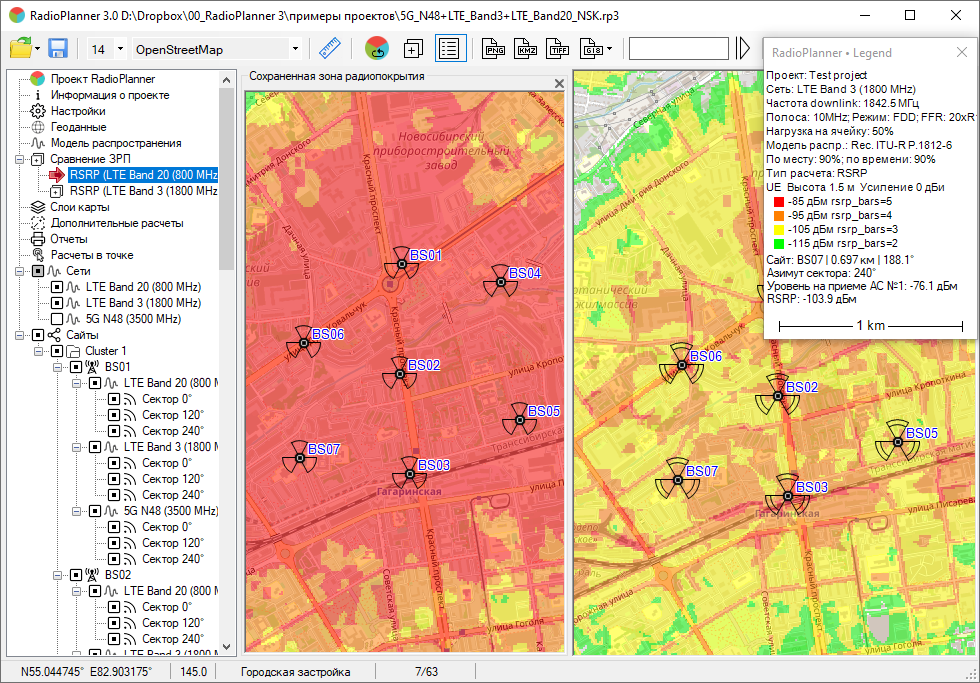
Task: Click the globe icon for Геоданные
Action: point(38,127)
